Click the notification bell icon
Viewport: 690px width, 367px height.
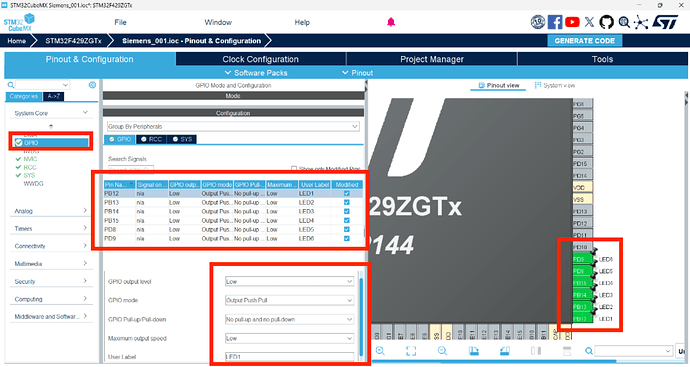pyautogui.click(x=391, y=22)
